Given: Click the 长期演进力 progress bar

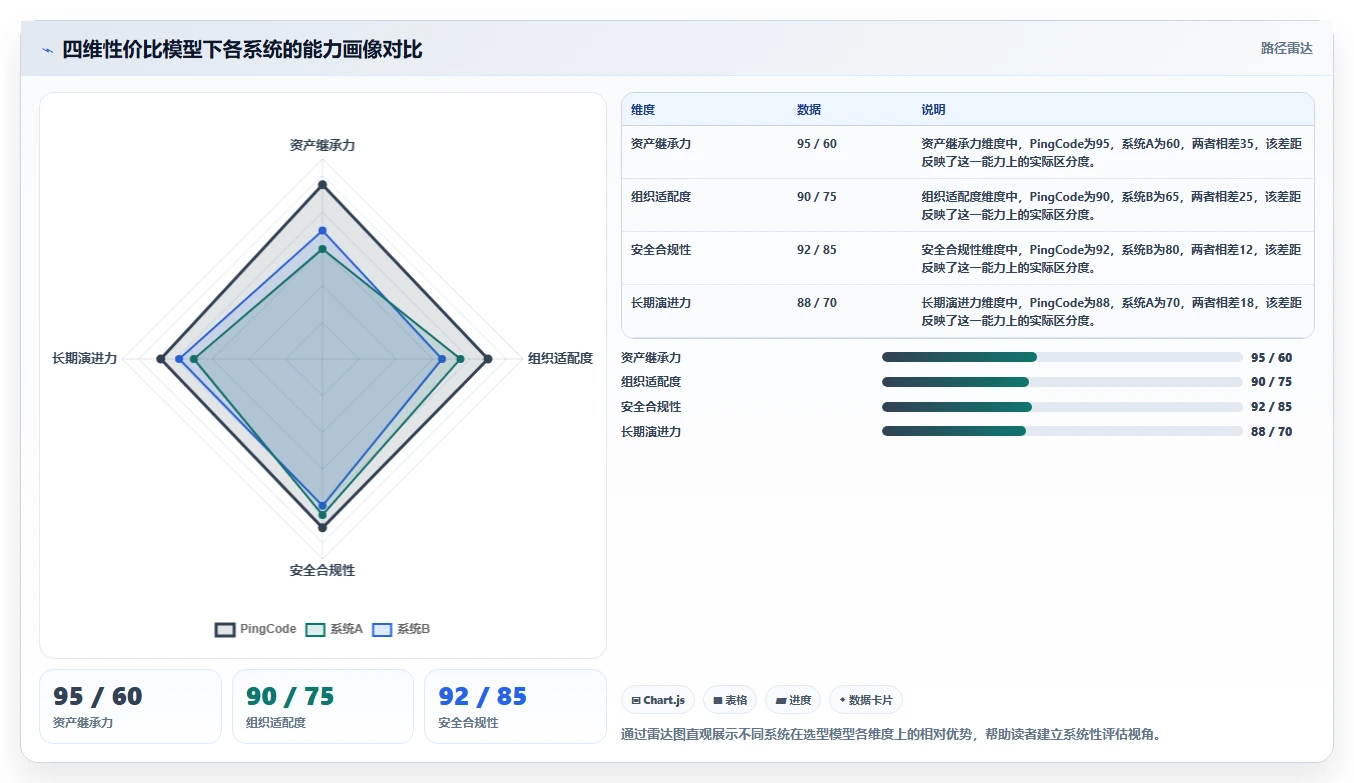Looking at the screenshot, I should tap(1062, 431).
